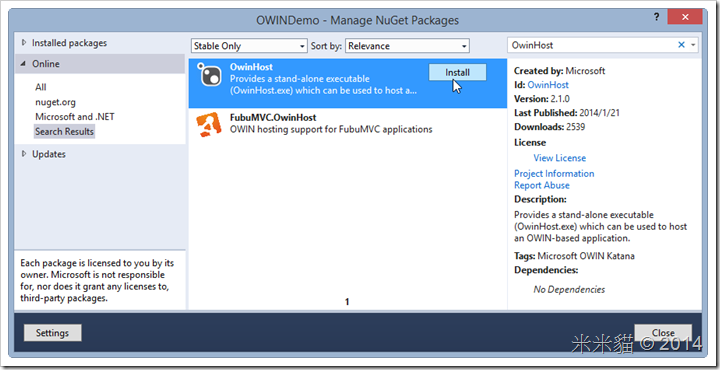Open the Project Information link
The width and height of the screenshot is (720, 370).
tap(554, 174)
